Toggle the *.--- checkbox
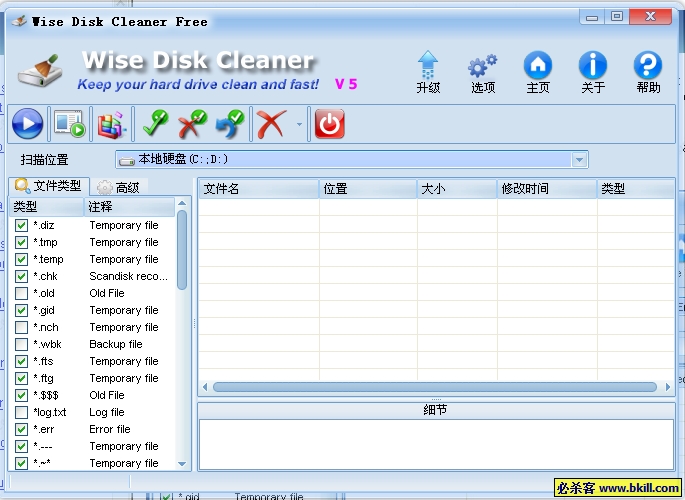This screenshot has height=500, width=685. [x=21, y=446]
